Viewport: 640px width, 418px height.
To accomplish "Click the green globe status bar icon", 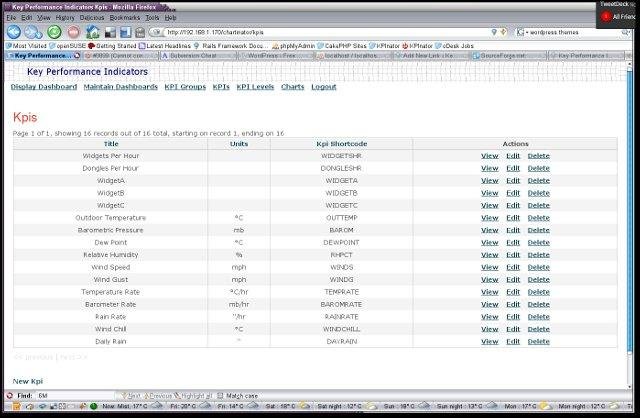I will click(x=93, y=406).
